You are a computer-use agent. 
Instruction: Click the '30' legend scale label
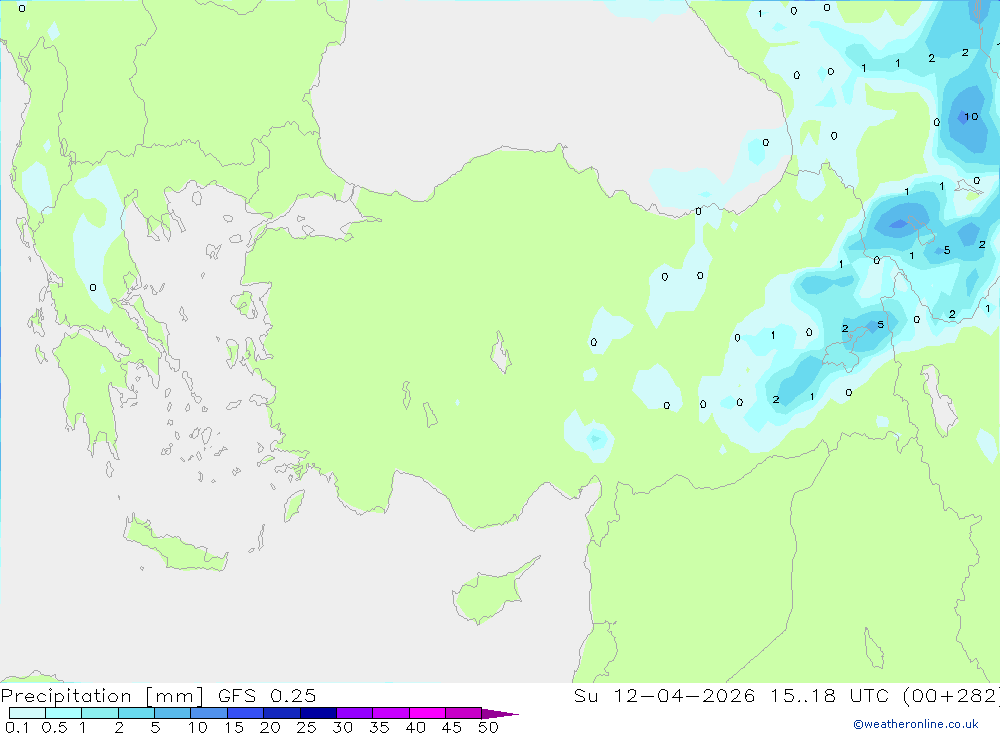point(342,727)
